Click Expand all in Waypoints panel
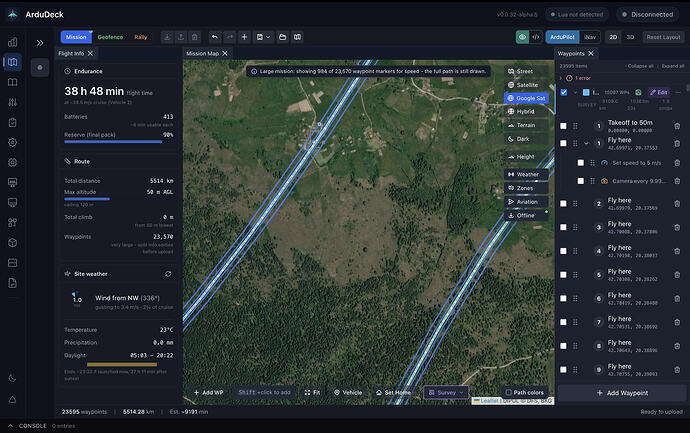The image size is (690, 433). 673,66
